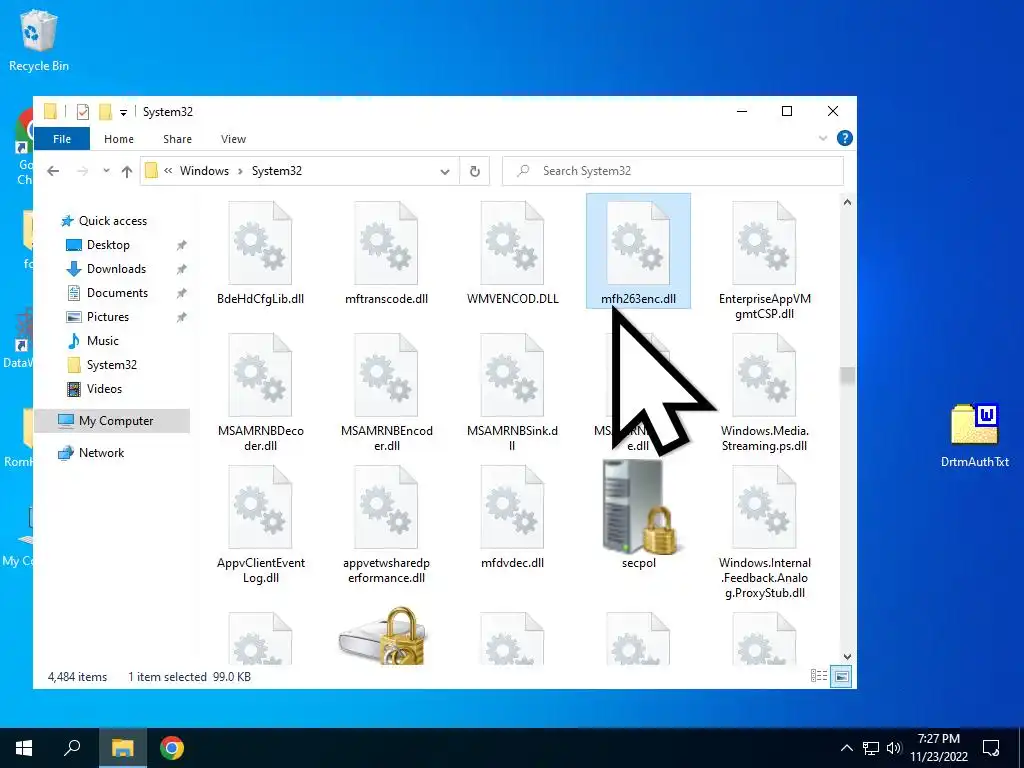The width and height of the screenshot is (1024, 768).
Task: Click System32 breadcrumb segment
Action: pos(277,171)
